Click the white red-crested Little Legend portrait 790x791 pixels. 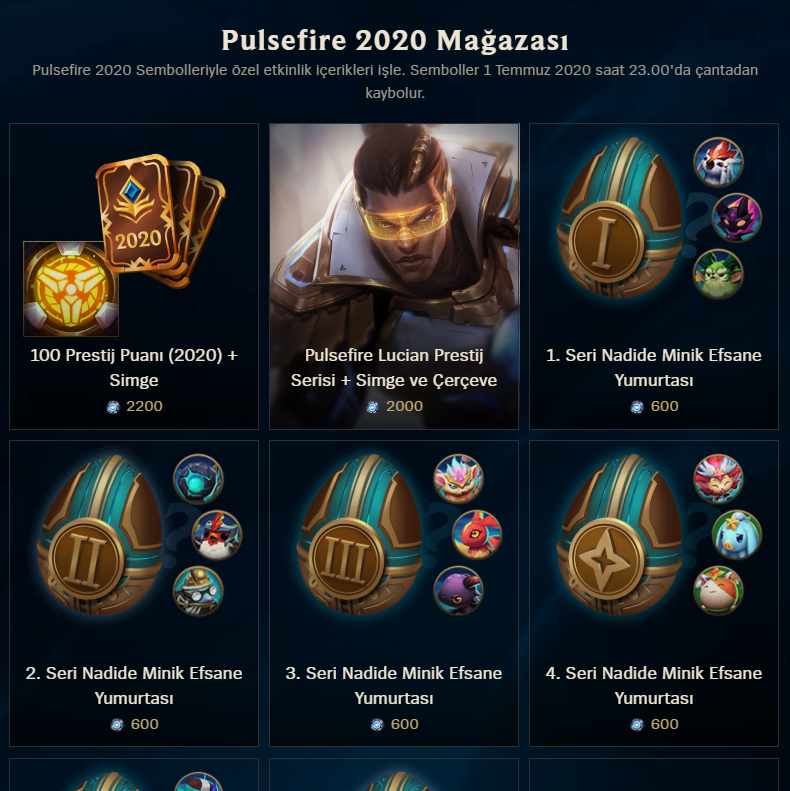point(718,162)
